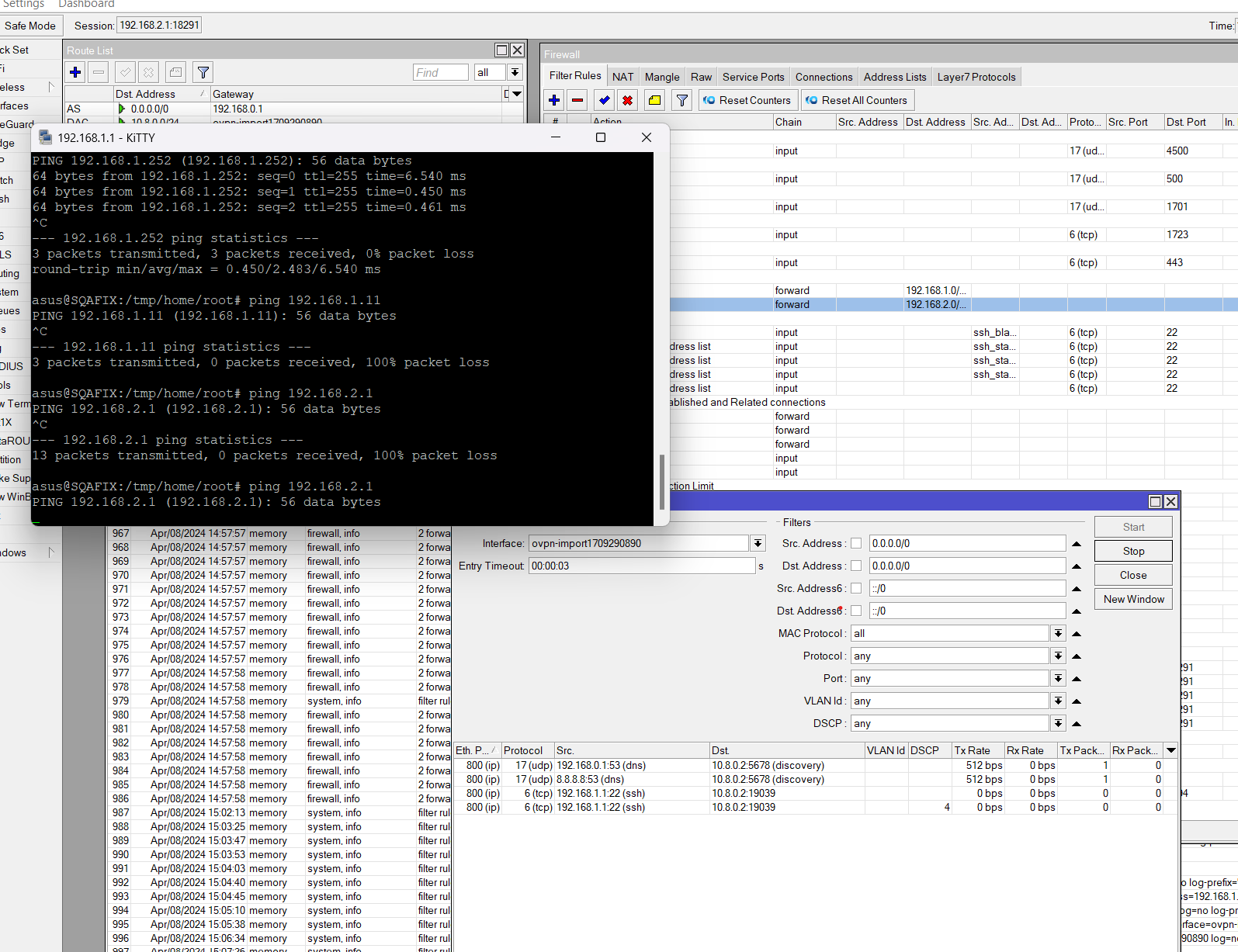Switch to the NAT tab
1238x952 pixels.
622,77
